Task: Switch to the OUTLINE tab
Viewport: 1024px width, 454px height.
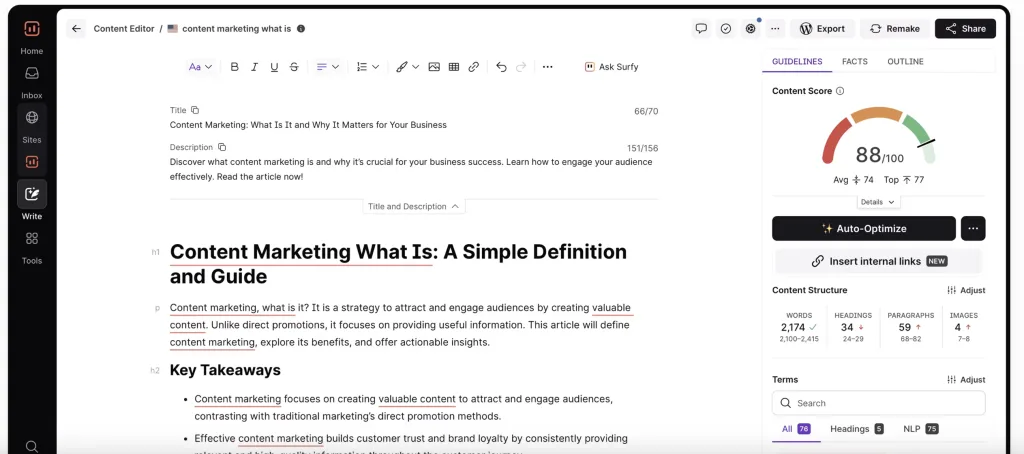Action: point(905,62)
